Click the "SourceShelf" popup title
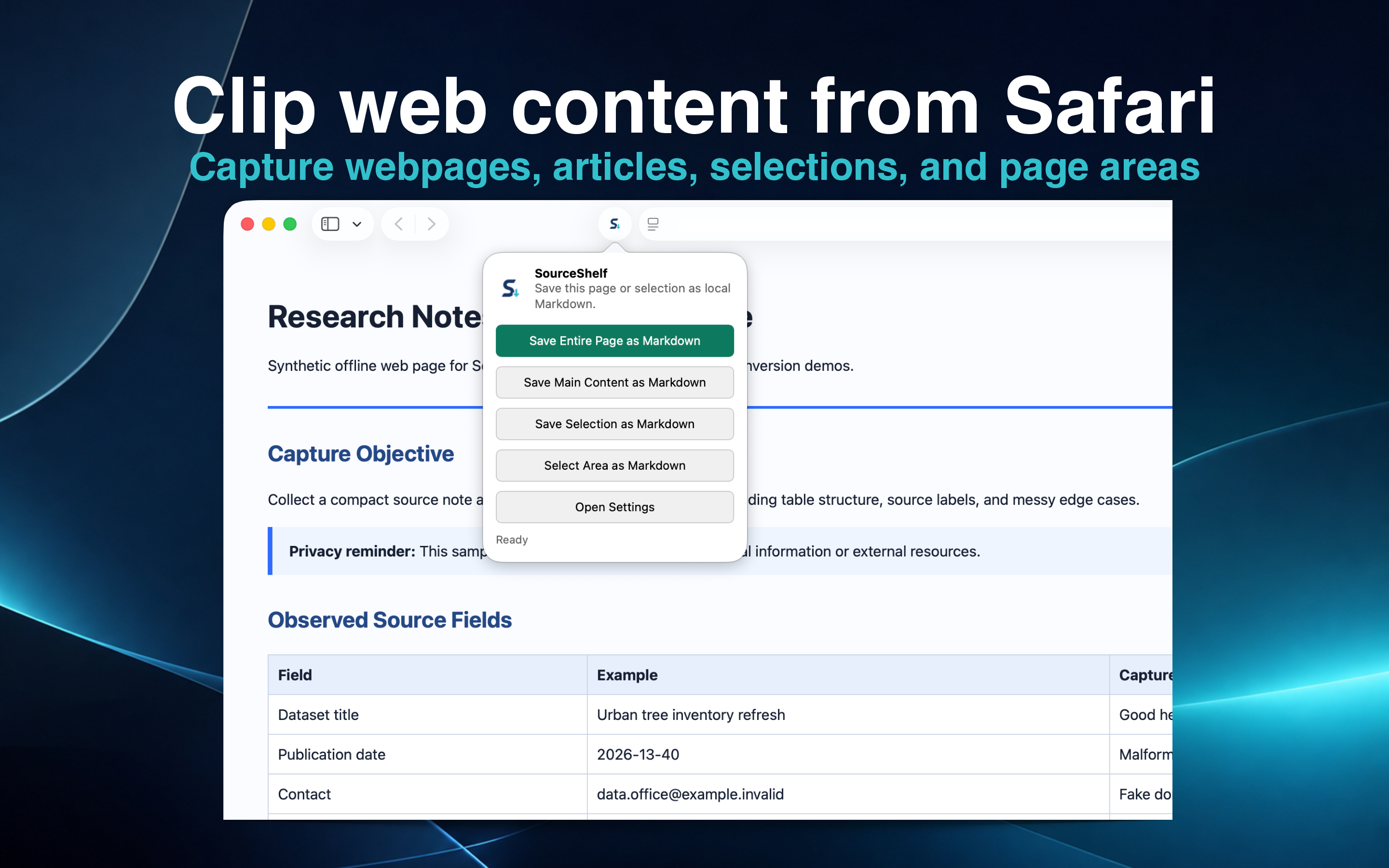This screenshot has width=1389, height=868. click(571, 273)
